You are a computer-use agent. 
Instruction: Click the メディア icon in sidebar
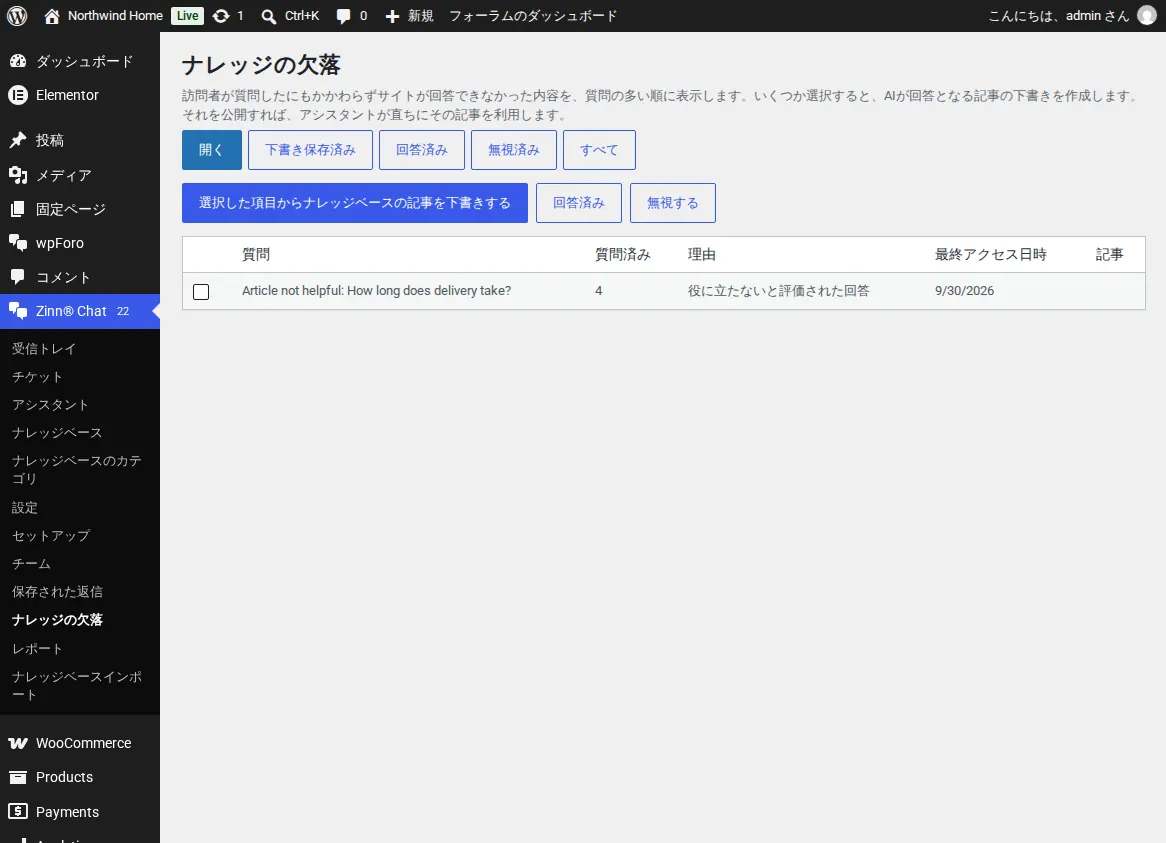point(18,175)
